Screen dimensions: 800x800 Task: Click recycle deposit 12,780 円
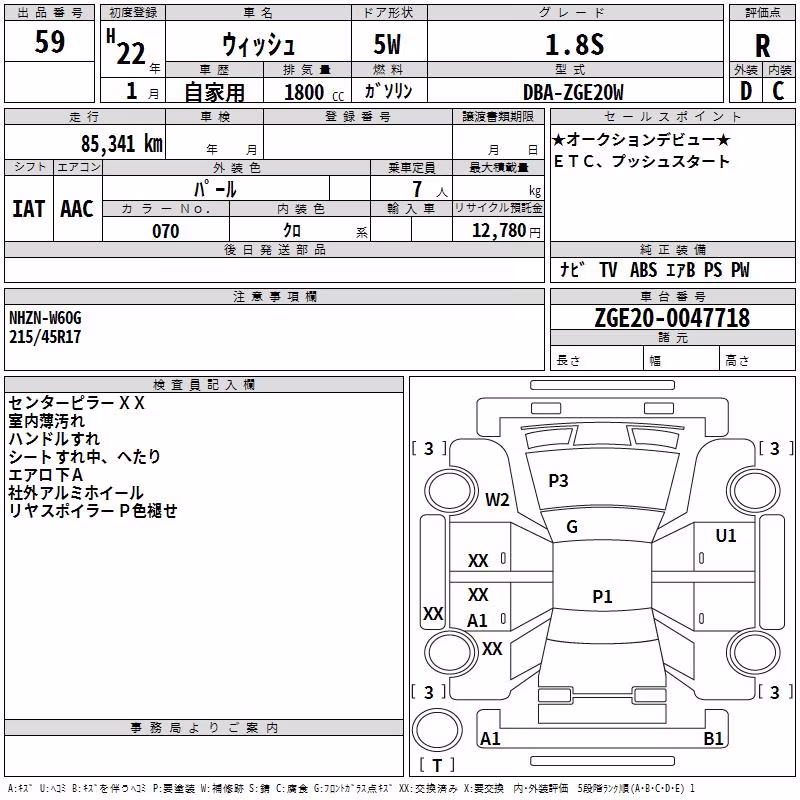coord(506,231)
